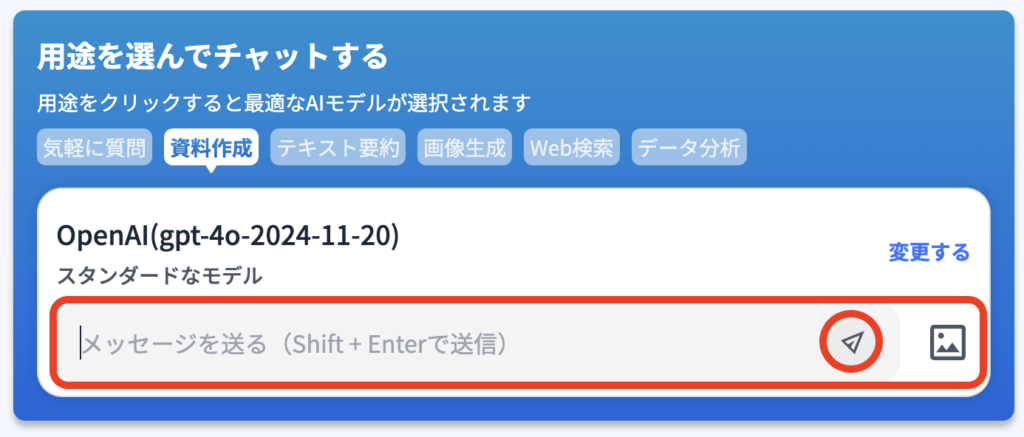Image resolution: width=1024 pixels, height=437 pixels.
Task: Choose the 画像生成 purpose tab
Action: coord(466,149)
